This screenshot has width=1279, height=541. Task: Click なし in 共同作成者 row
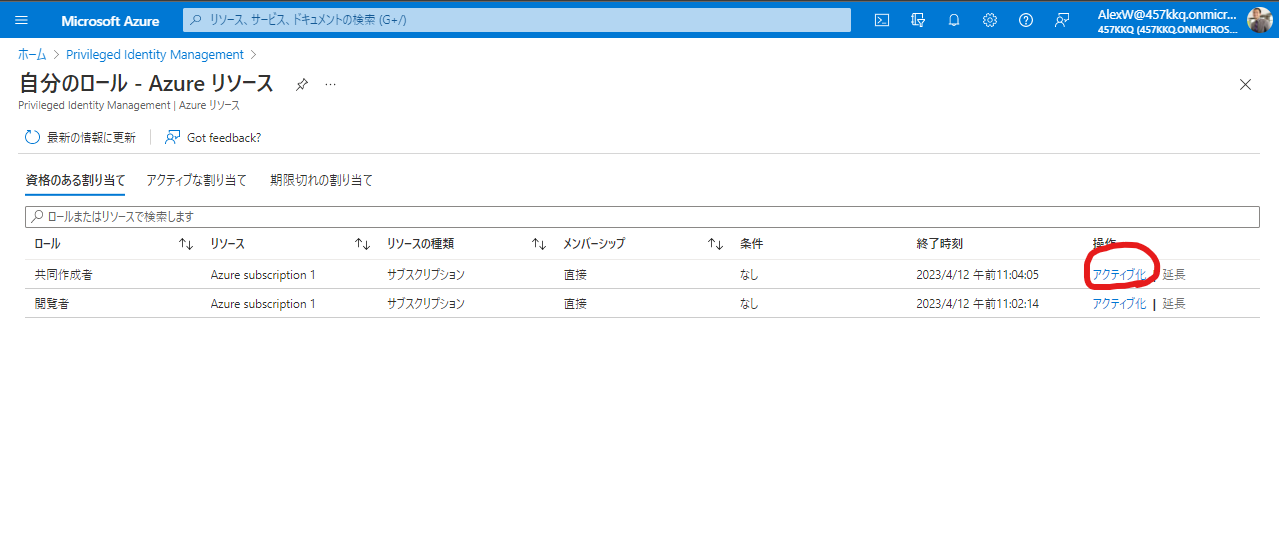[x=749, y=274]
